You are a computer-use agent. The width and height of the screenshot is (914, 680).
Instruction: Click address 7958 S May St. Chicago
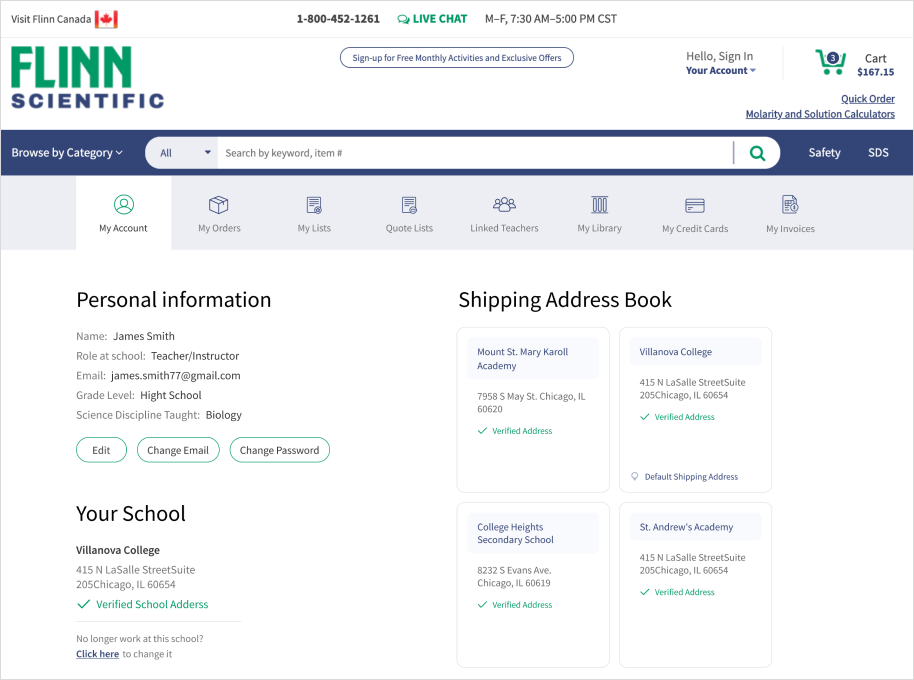click(531, 403)
